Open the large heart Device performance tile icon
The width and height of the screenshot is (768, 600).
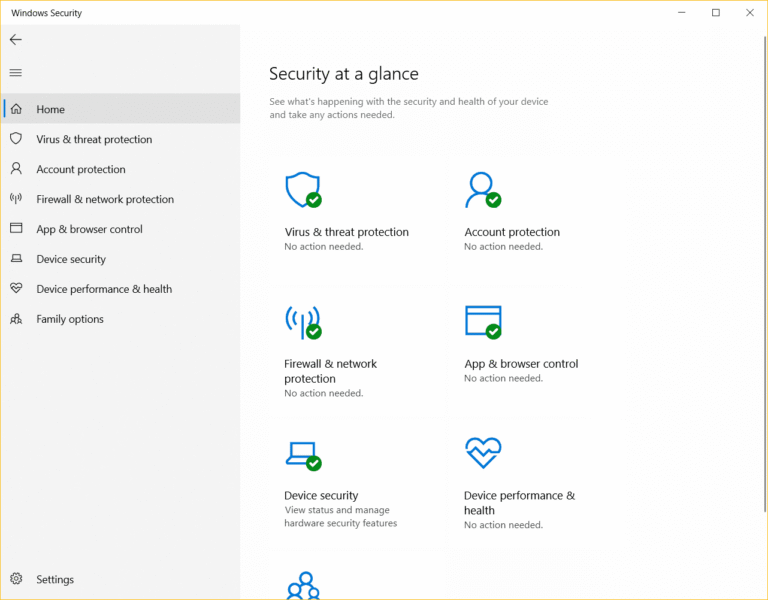point(483,453)
